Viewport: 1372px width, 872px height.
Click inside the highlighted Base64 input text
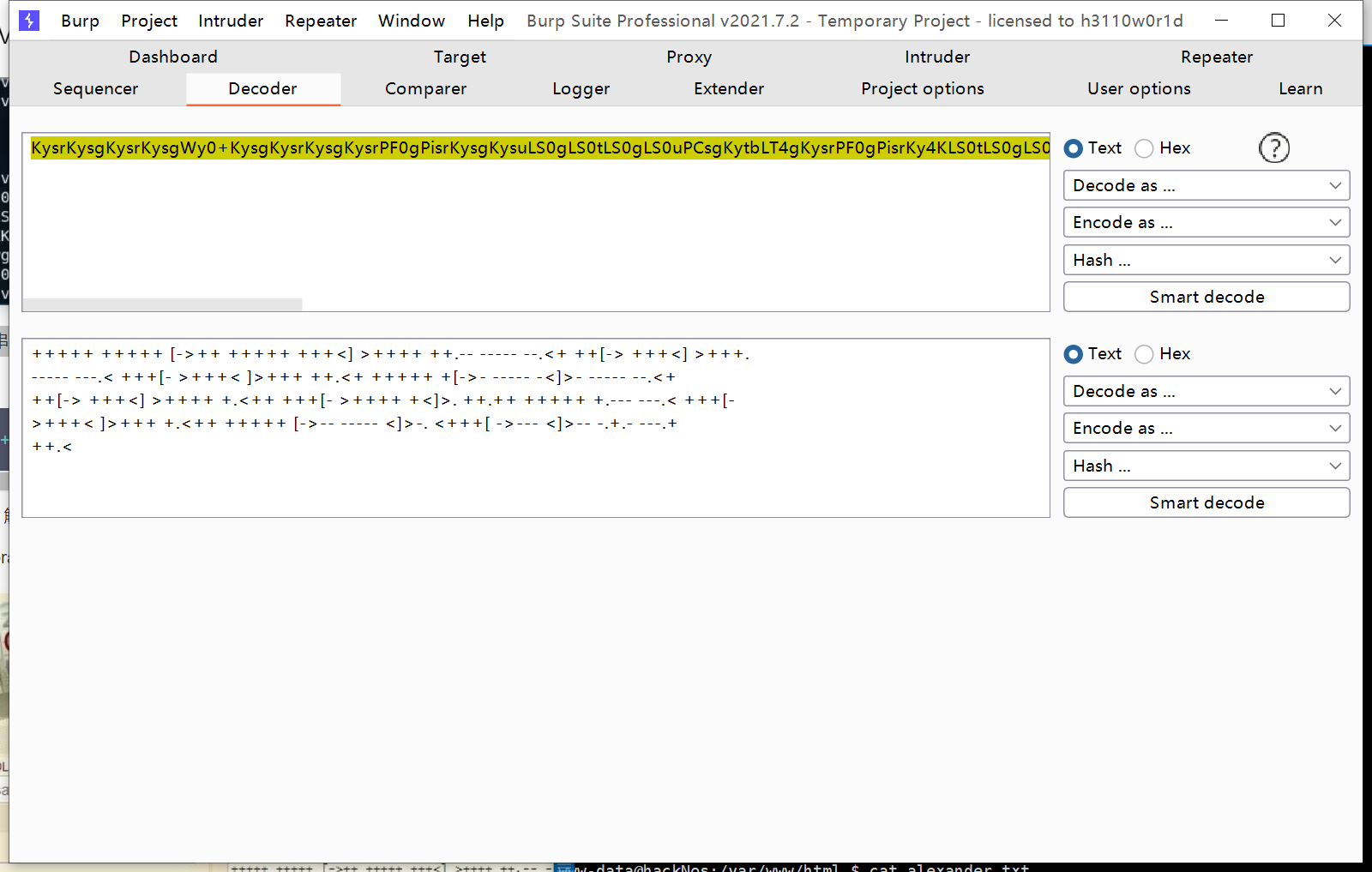pyautogui.click(x=540, y=148)
